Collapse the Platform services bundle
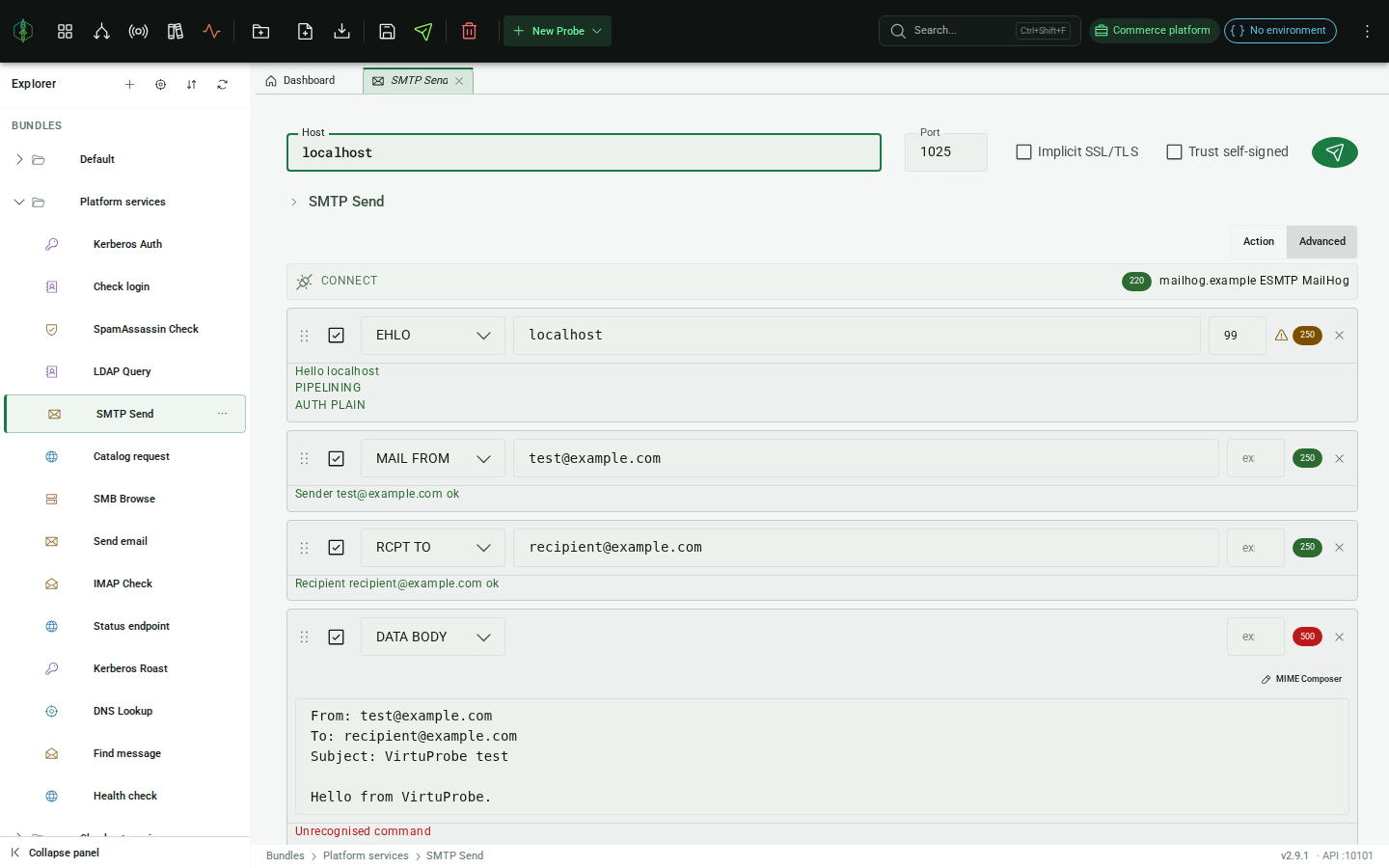This screenshot has height=868, width=1389. tap(19, 202)
